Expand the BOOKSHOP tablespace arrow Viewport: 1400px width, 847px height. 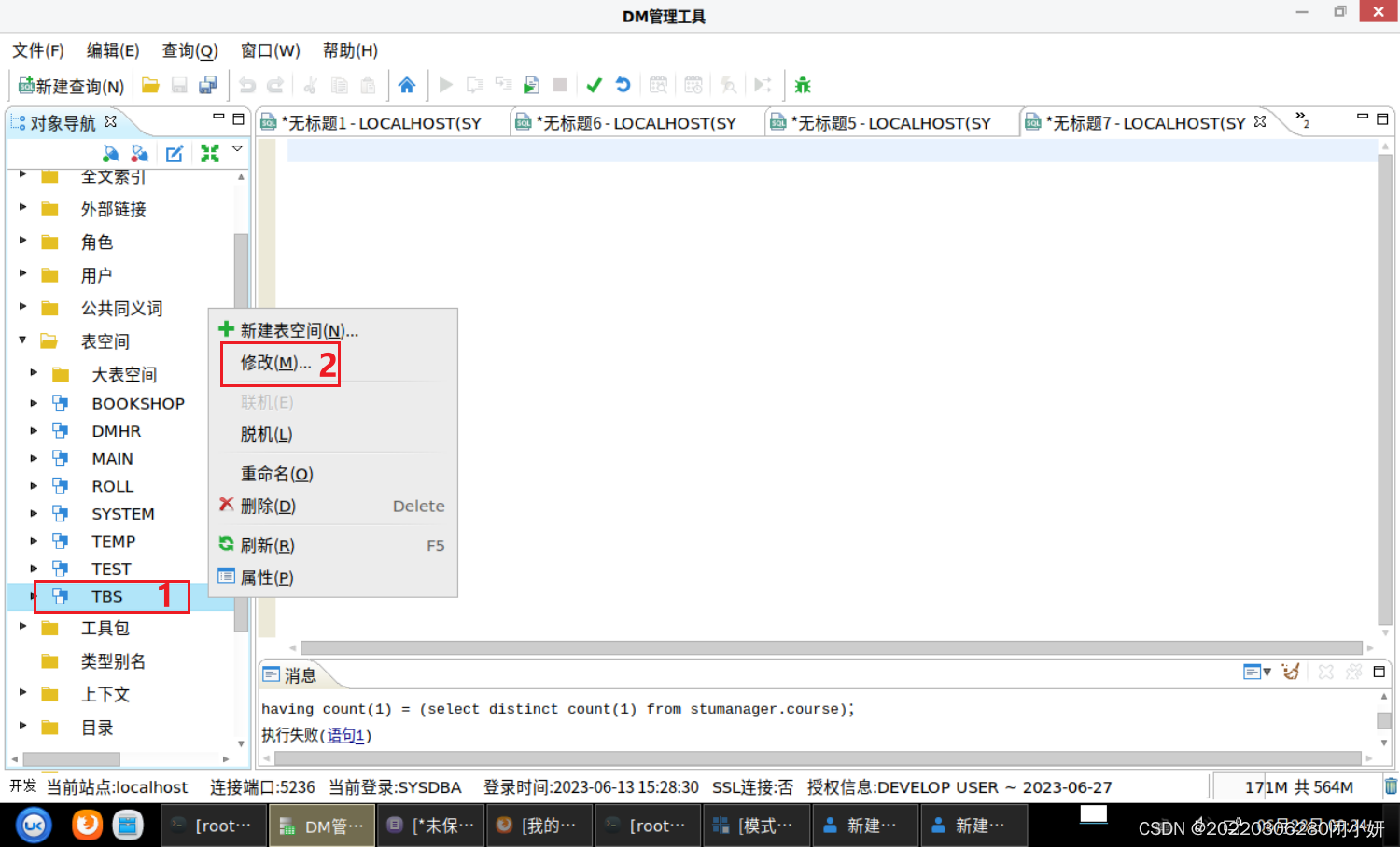pyautogui.click(x=34, y=403)
